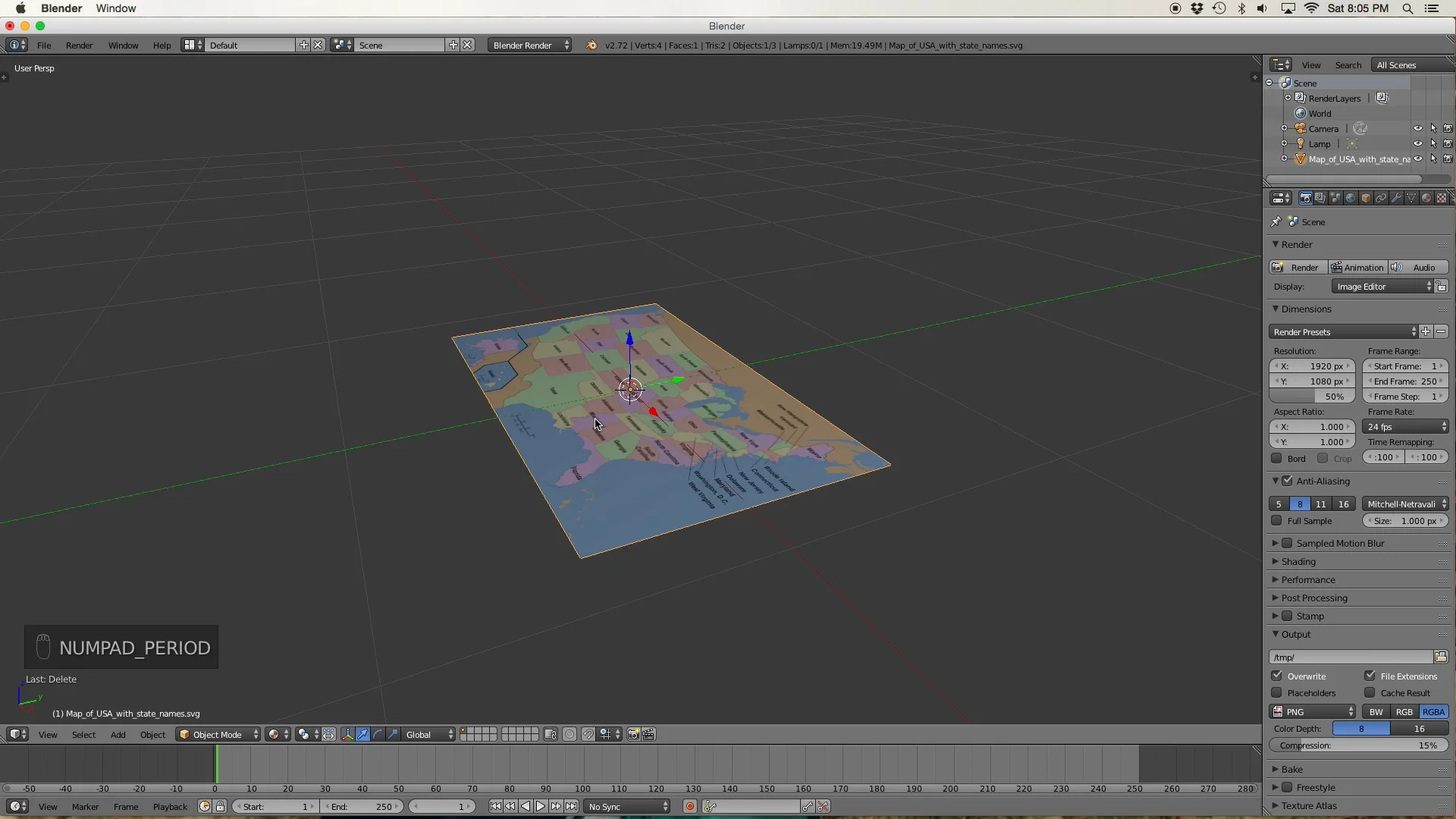Open the Modifiers wrench tab

(x=1396, y=198)
